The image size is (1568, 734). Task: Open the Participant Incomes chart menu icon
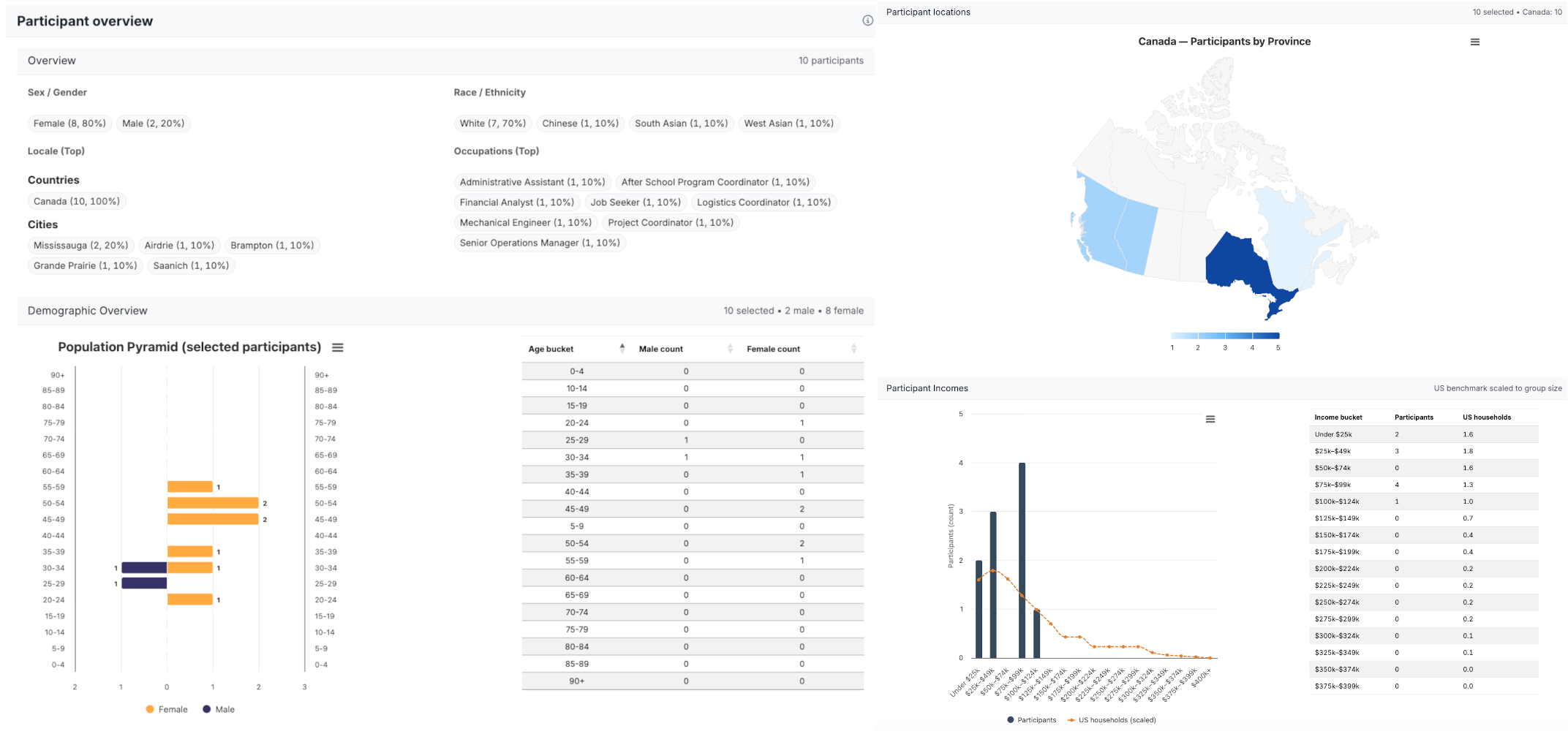pos(1210,419)
